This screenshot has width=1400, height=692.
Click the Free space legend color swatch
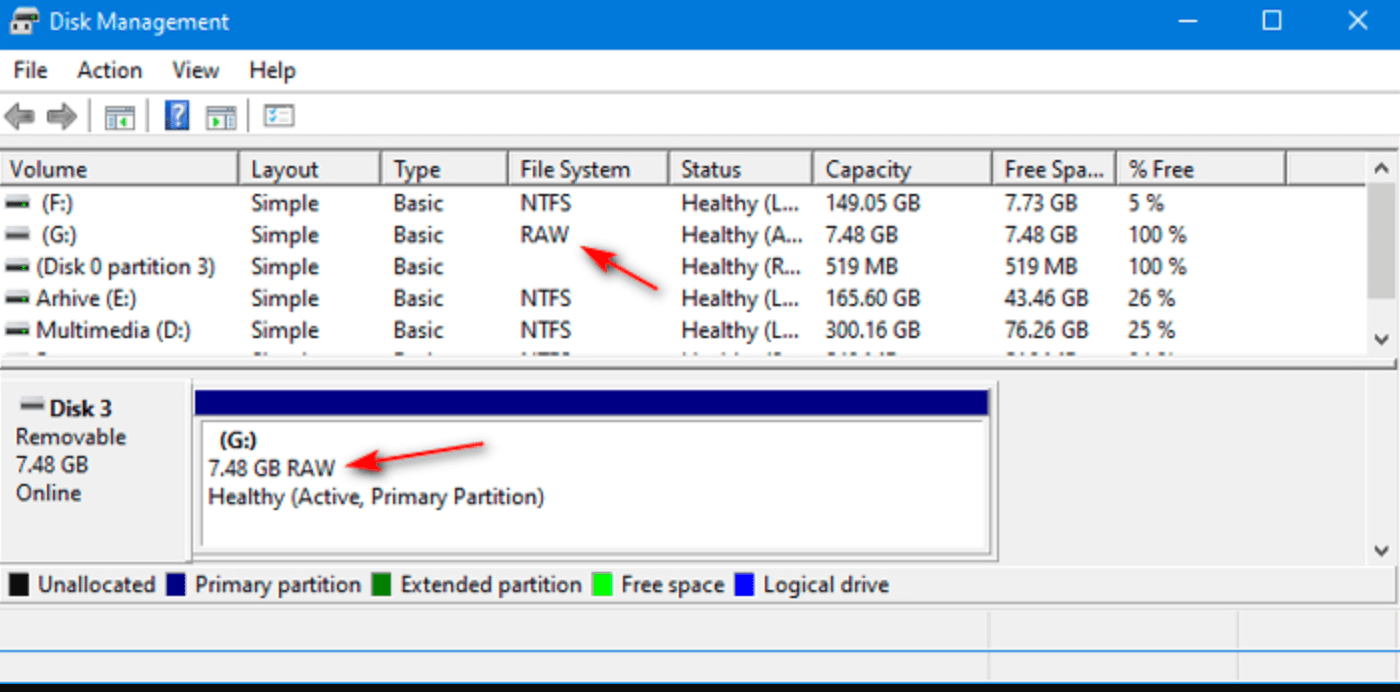click(604, 584)
